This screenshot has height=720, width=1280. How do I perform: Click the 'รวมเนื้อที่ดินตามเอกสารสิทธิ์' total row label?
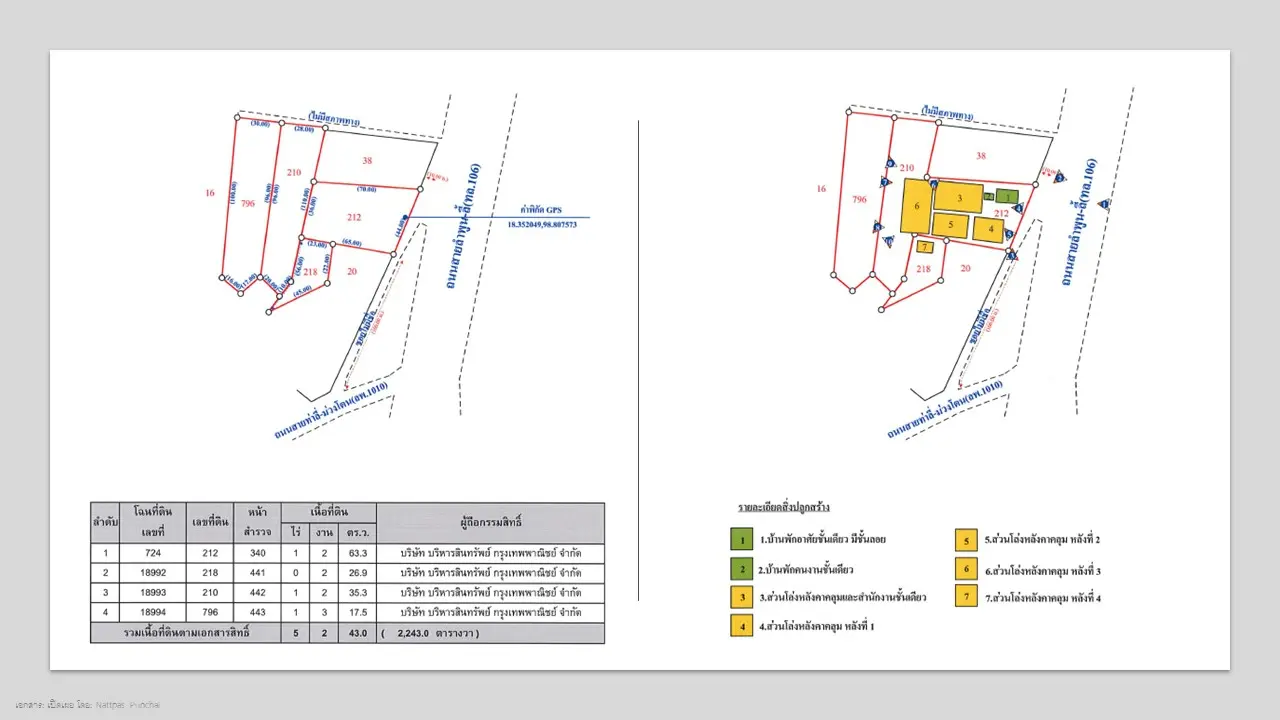(186, 633)
